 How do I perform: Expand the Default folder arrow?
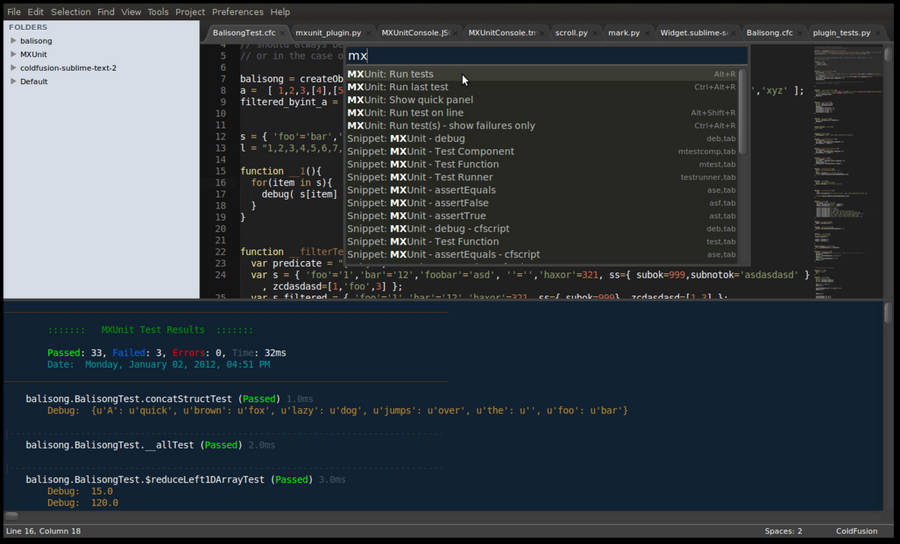[13, 81]
